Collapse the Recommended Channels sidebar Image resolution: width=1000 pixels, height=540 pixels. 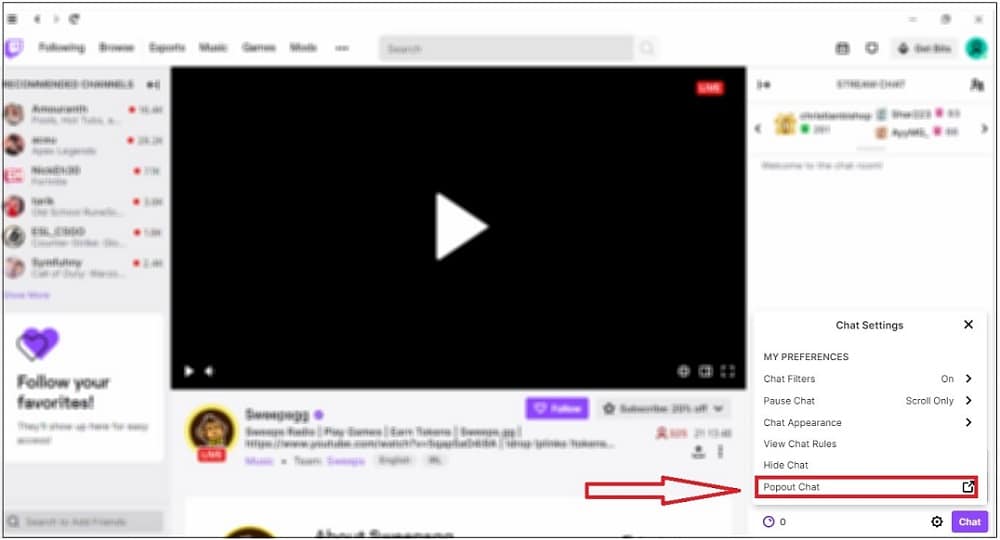(x=153, y=85)
